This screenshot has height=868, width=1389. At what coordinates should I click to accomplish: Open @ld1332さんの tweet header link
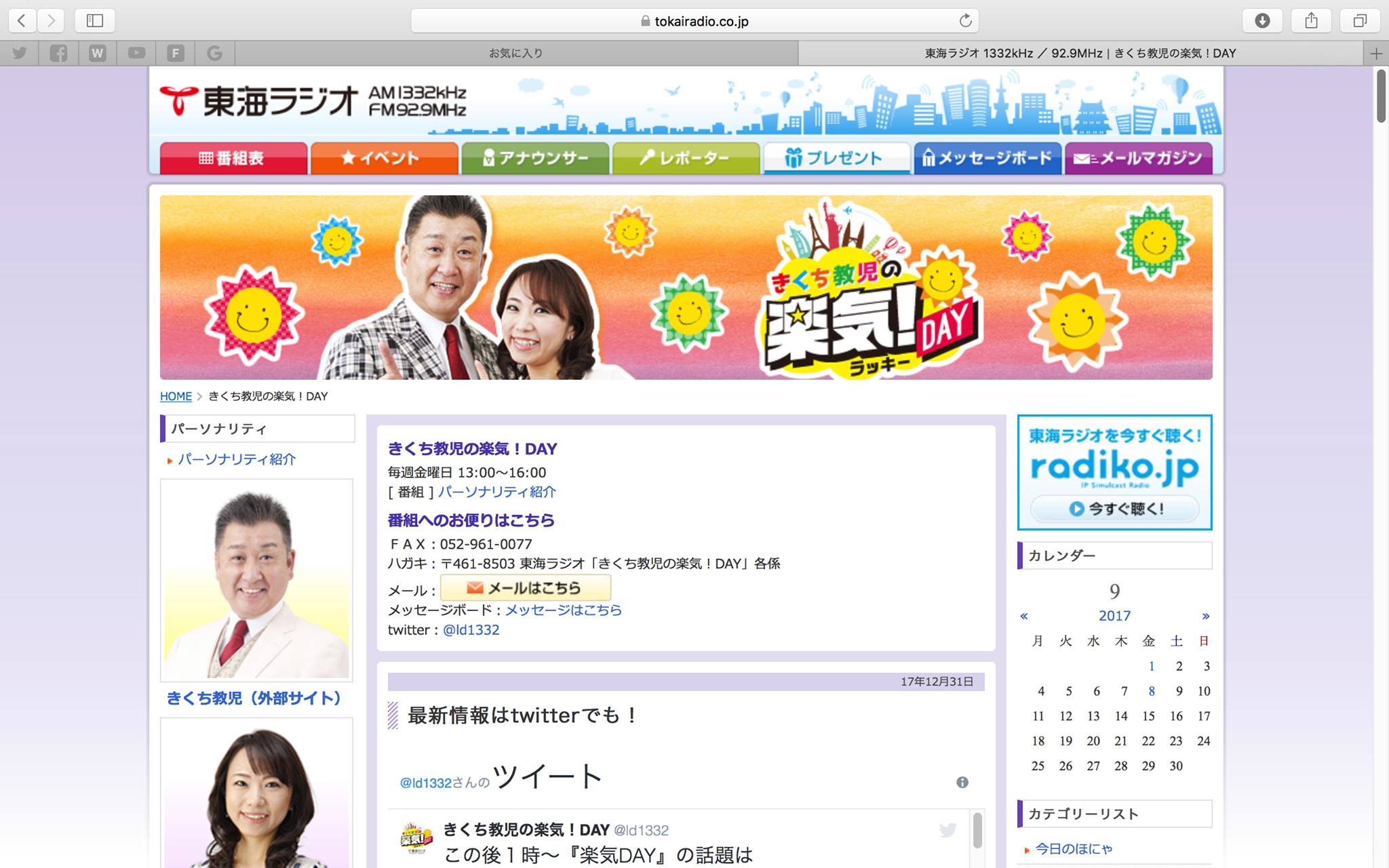point(444,783)
